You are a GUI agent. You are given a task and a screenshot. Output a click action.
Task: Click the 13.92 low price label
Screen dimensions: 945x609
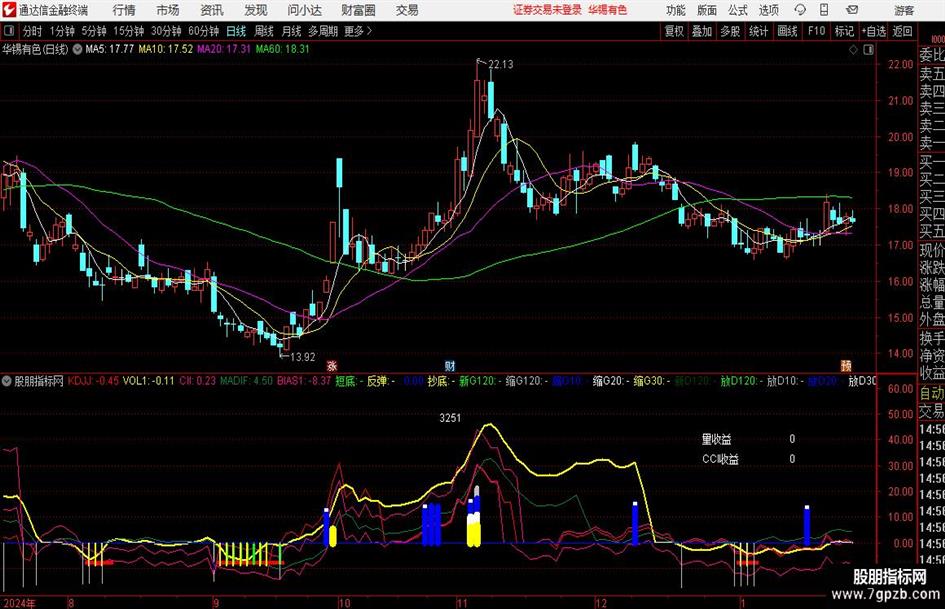coord(303,357)
